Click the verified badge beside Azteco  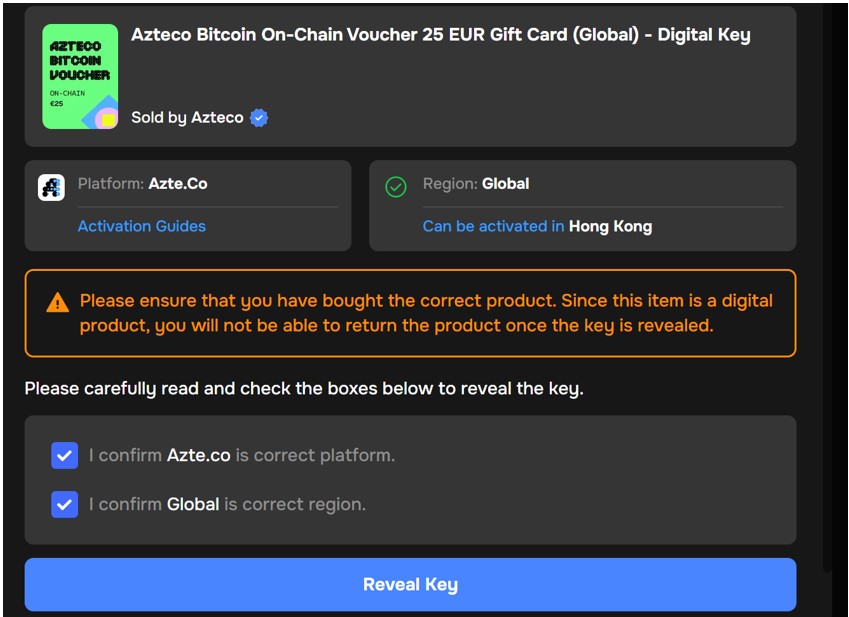pos(259,118)
